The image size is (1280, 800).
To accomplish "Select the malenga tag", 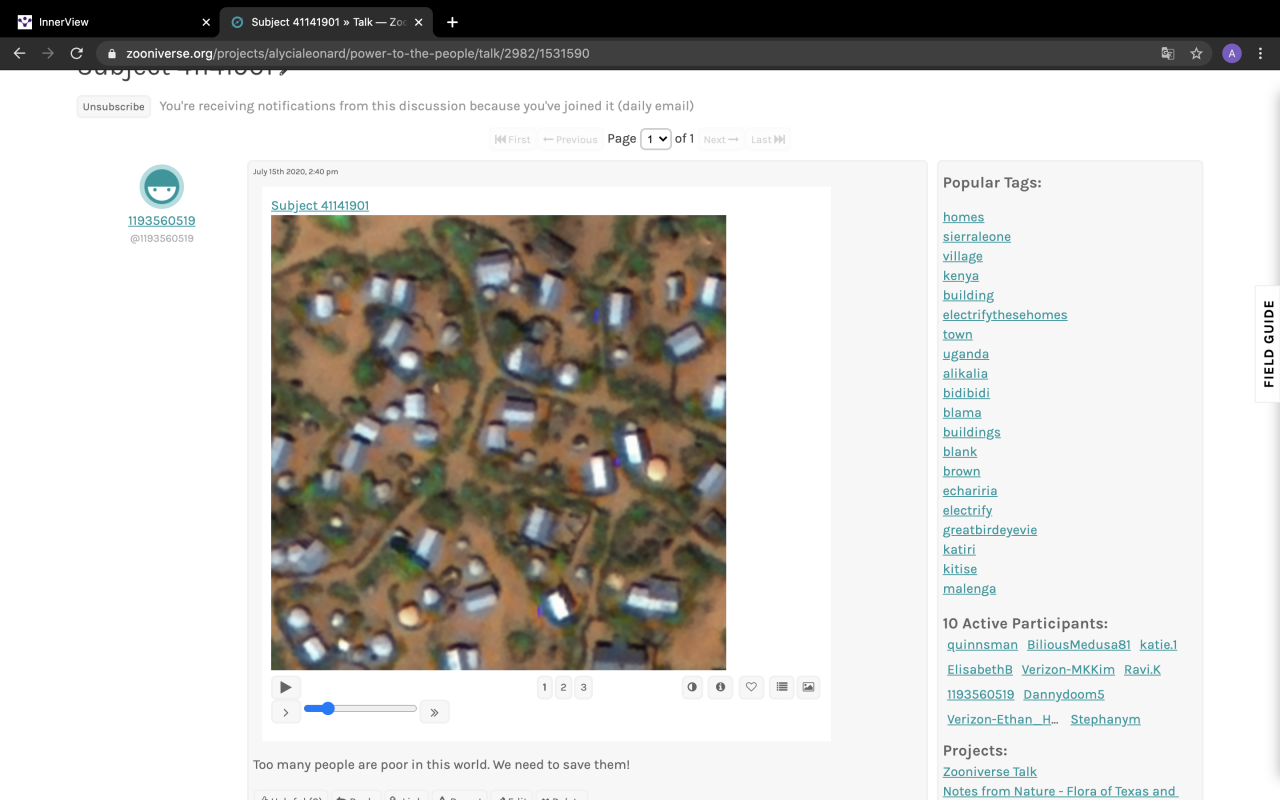I will 969,589.
